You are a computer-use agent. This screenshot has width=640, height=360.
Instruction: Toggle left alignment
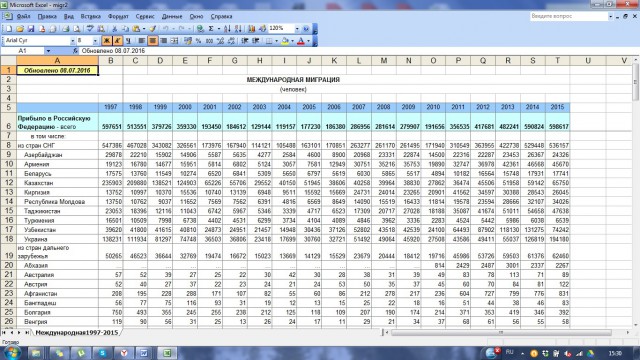pyautogui.click(x=142, y=40)
